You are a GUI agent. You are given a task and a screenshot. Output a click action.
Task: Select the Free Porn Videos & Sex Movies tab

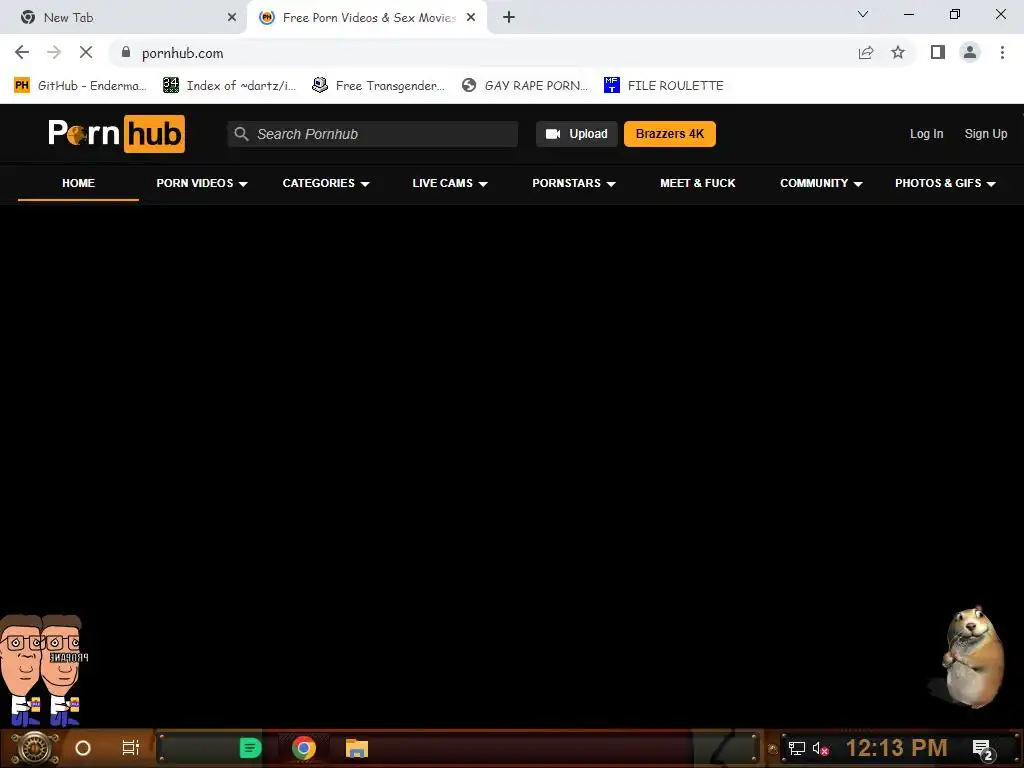coord(368,18)
